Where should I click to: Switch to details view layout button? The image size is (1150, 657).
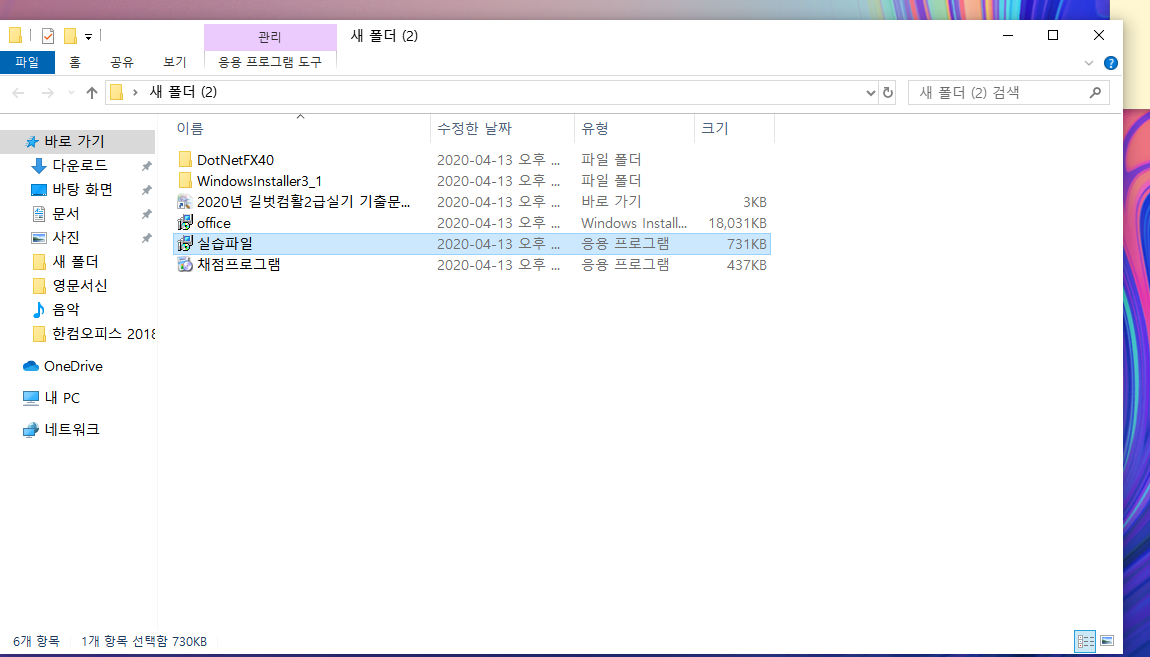tap(1084, 640)
